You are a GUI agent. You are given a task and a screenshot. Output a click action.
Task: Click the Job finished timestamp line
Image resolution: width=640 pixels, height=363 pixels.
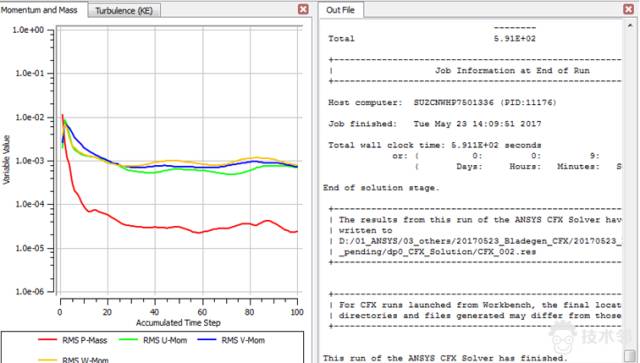(x=435, y=124)
